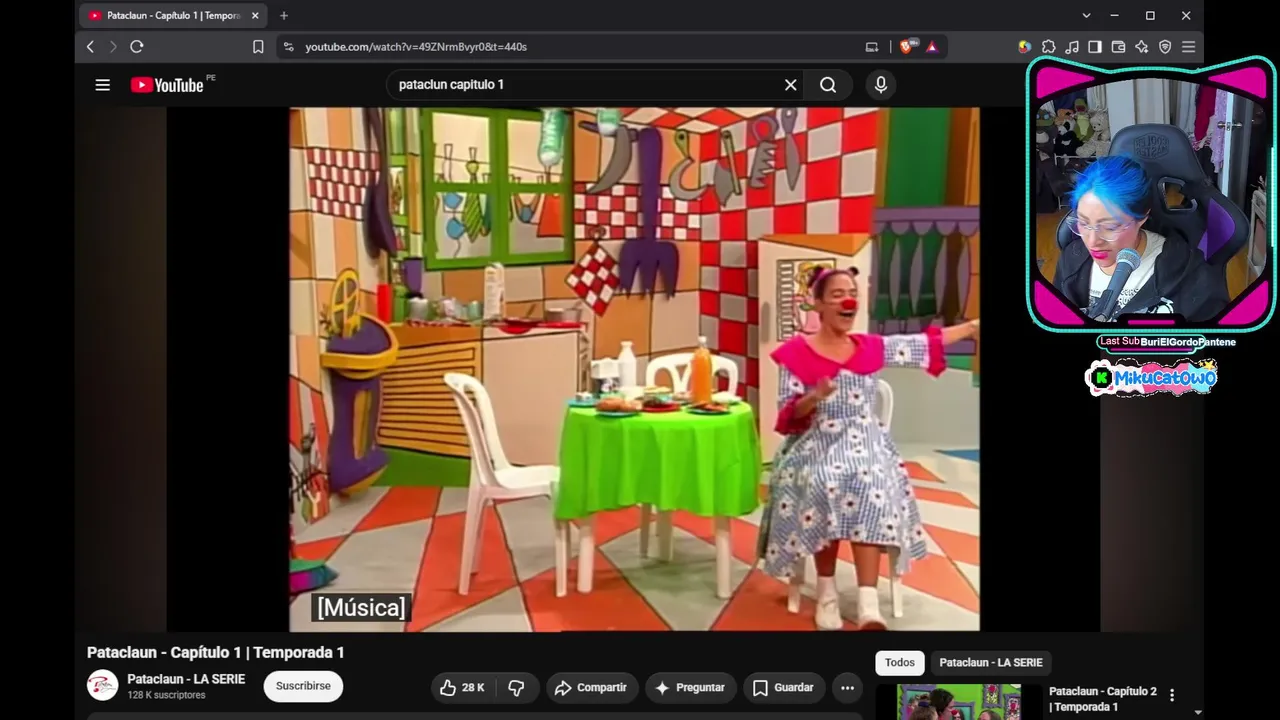This screenshot has width=1280, height=720.
Task: View site information settings in address bar
Action: (x=289, y=47)
